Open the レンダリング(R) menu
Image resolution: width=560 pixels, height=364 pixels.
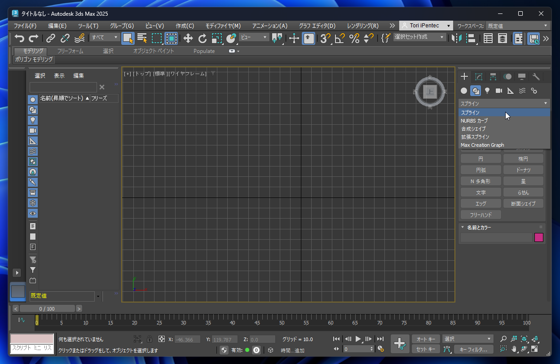click(x=362, y=26)
